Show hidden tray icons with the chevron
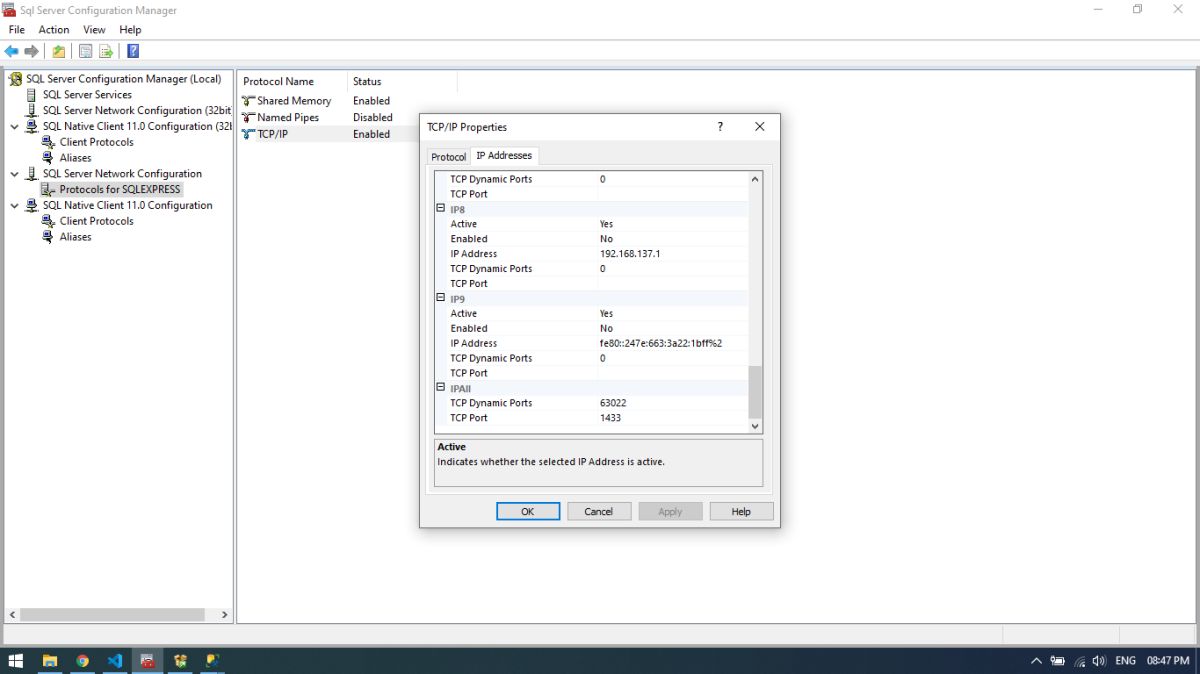 tap(1036, 661)
